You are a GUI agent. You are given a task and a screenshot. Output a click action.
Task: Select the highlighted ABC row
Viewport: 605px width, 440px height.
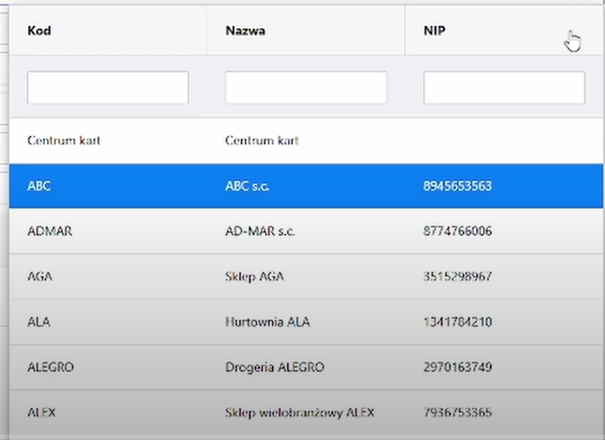point(306,186)
